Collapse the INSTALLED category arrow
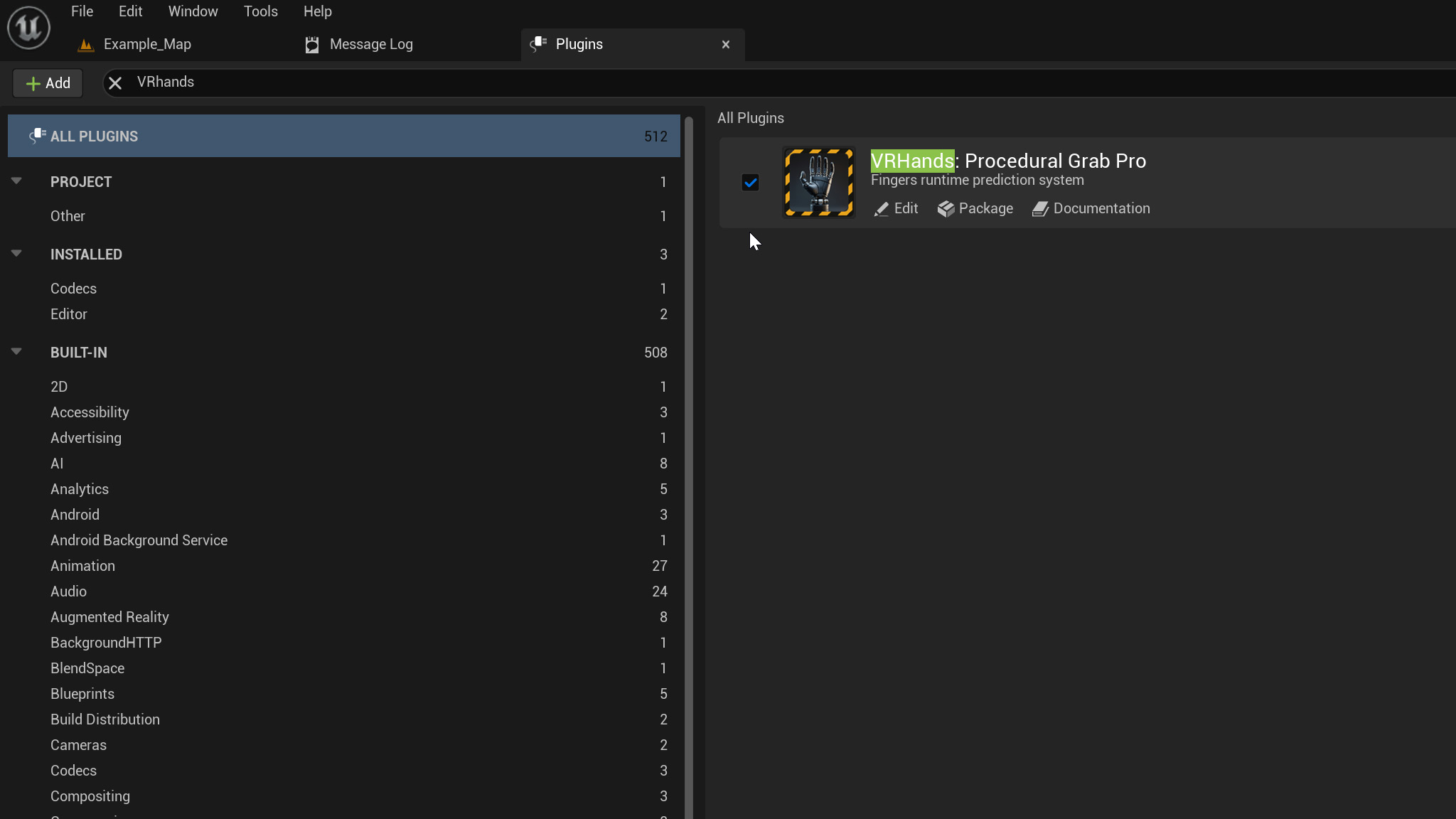 click(16, 254)
